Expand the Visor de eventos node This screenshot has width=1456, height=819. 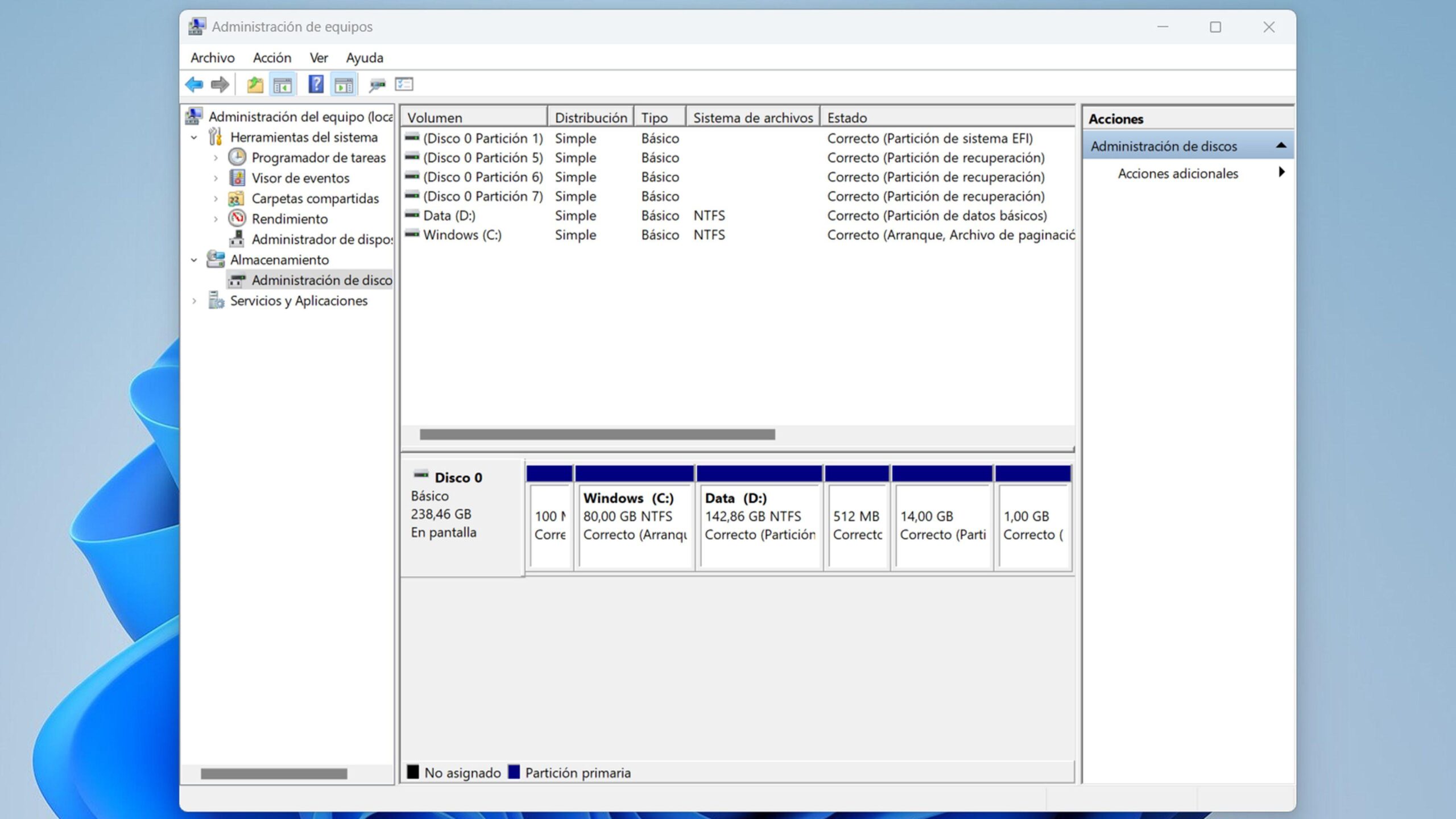click(x=216, y=179)
